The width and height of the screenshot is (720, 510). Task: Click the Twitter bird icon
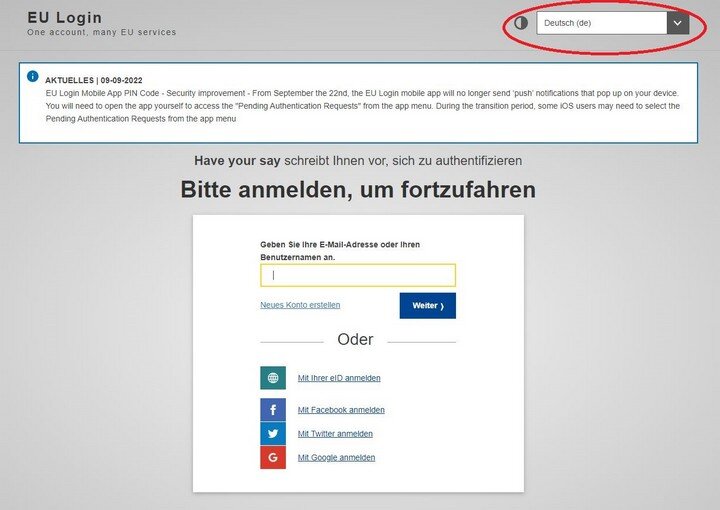point(273,434)
